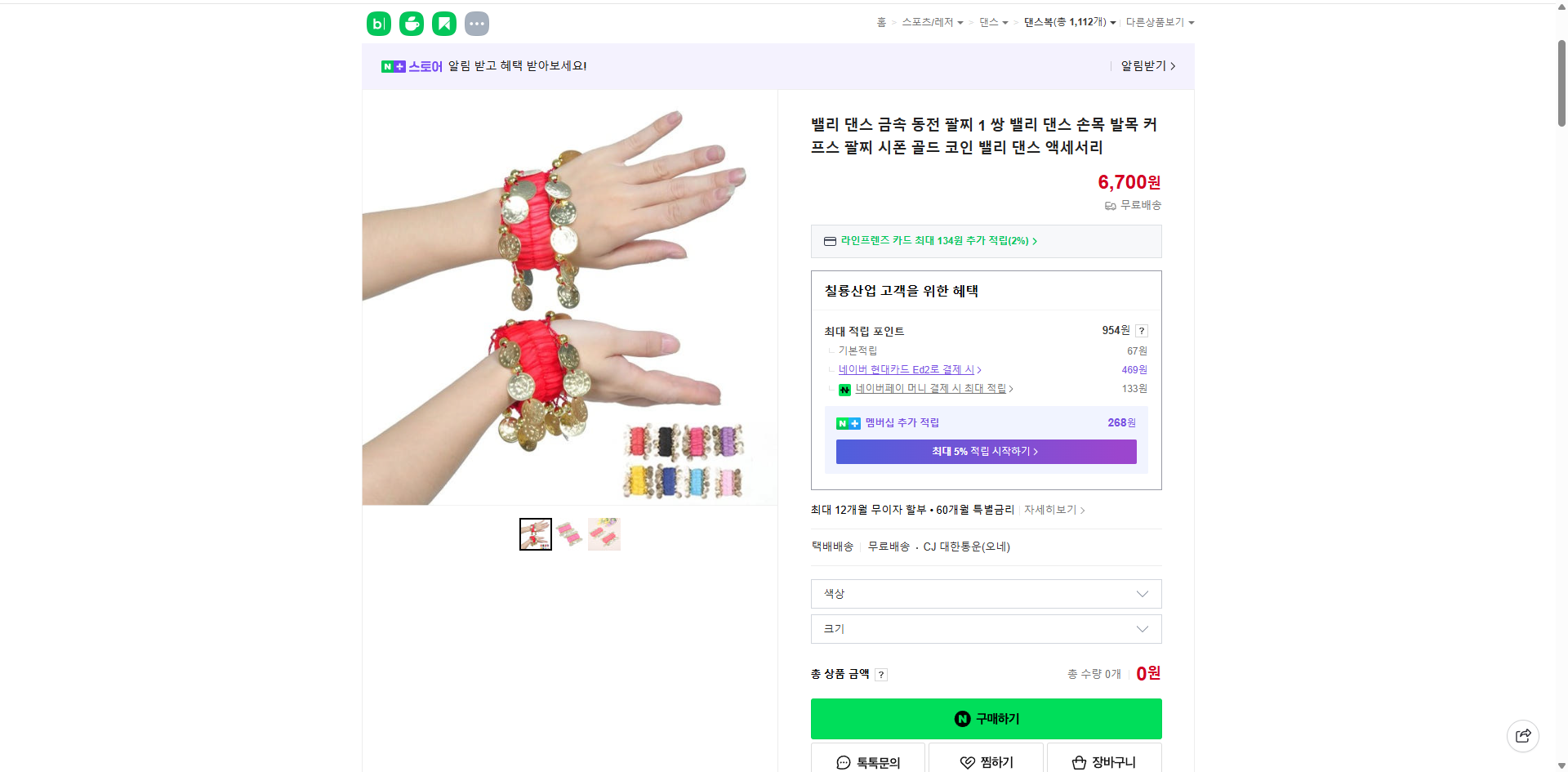Open the Naver Blog icon

(x=378, y=24)
